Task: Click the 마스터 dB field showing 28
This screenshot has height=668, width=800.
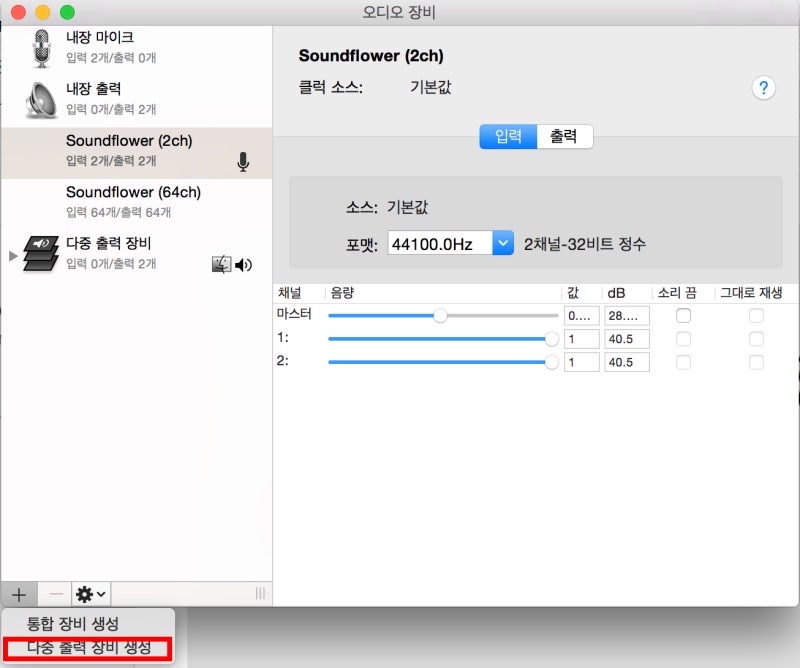Action: click(x=627, y=316)
